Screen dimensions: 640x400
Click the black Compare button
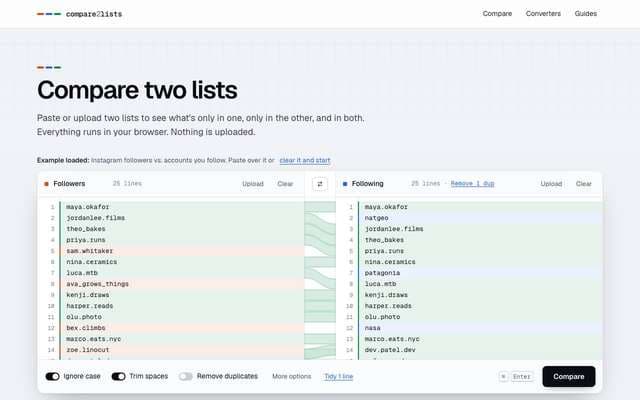tap(569, 376)
